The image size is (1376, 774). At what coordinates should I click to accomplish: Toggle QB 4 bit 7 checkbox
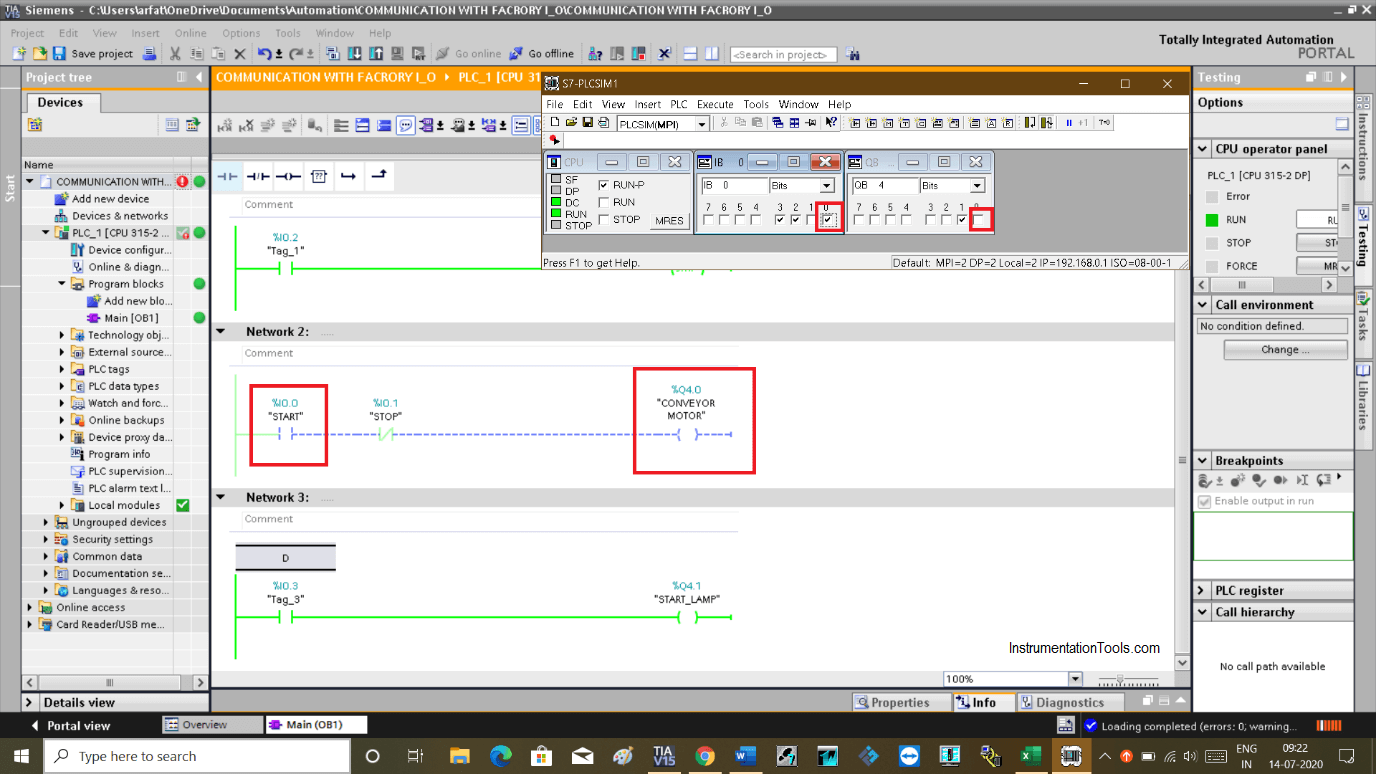pos(859,220)
